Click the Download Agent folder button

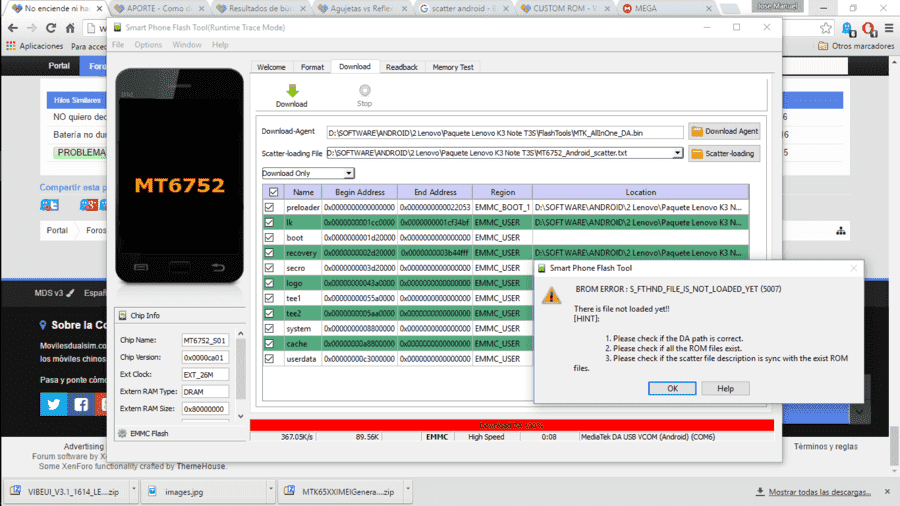[x=724, y=131]
